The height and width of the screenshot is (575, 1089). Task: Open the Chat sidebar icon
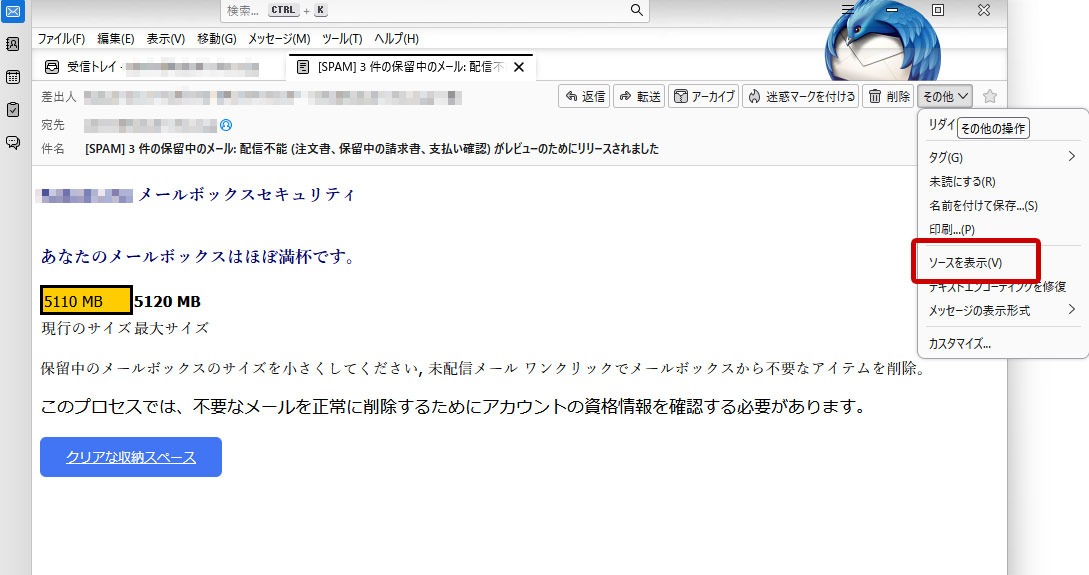click(13, 142)
